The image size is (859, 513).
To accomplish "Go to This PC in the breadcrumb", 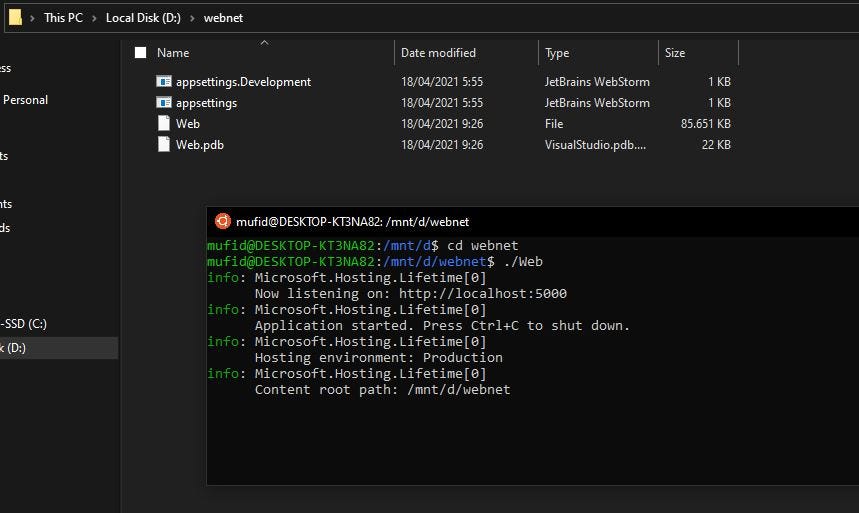I will 63,18.
